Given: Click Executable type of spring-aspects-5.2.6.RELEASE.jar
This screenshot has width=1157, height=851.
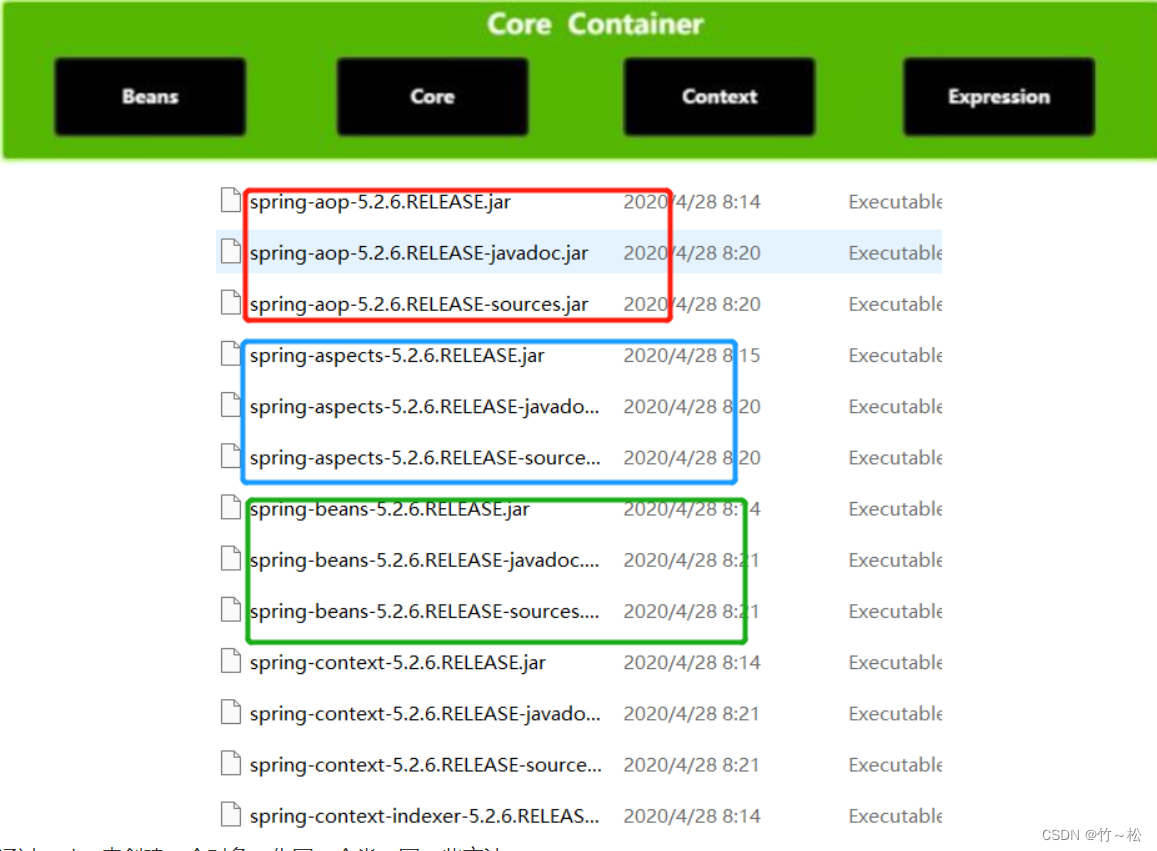Looking at the screenshot, I should click(895, 356).
